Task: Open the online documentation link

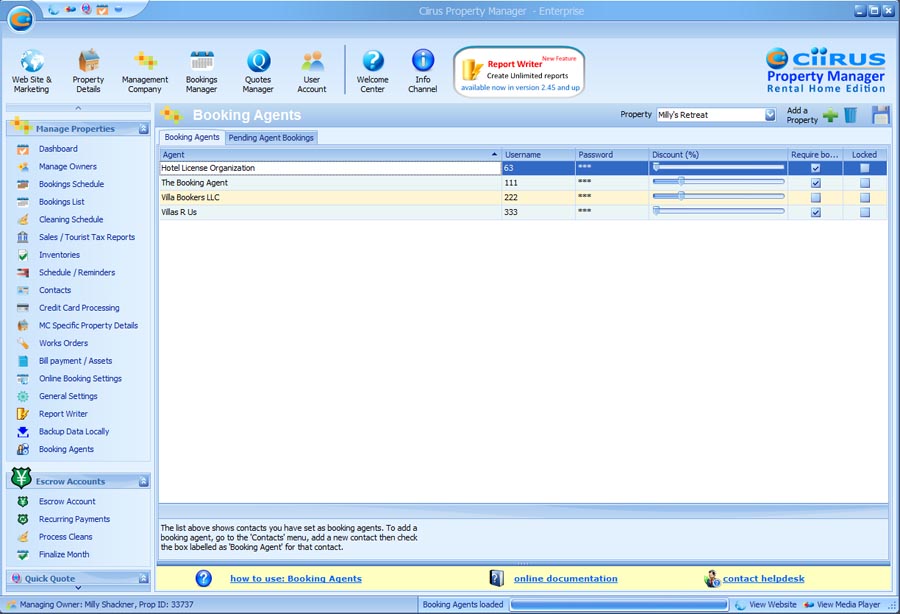Action: (x=565, y=578)
